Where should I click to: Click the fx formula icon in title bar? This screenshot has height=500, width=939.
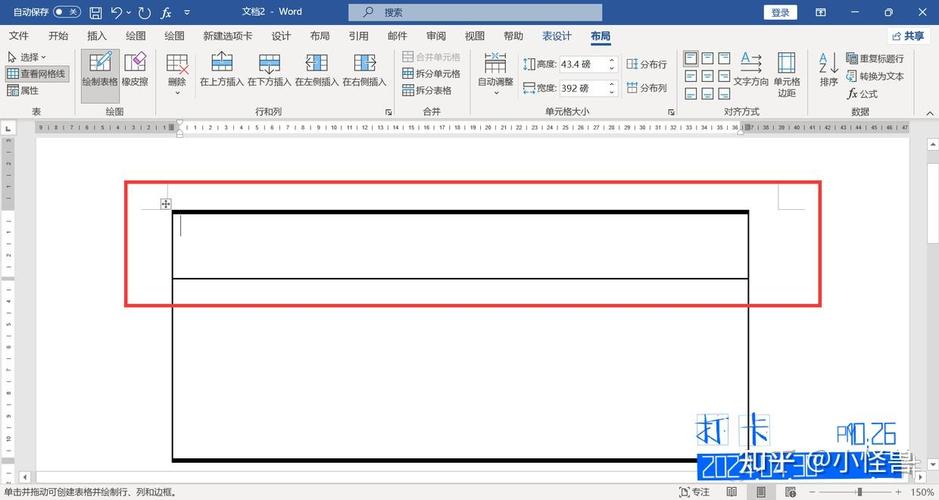click(166, 12)
